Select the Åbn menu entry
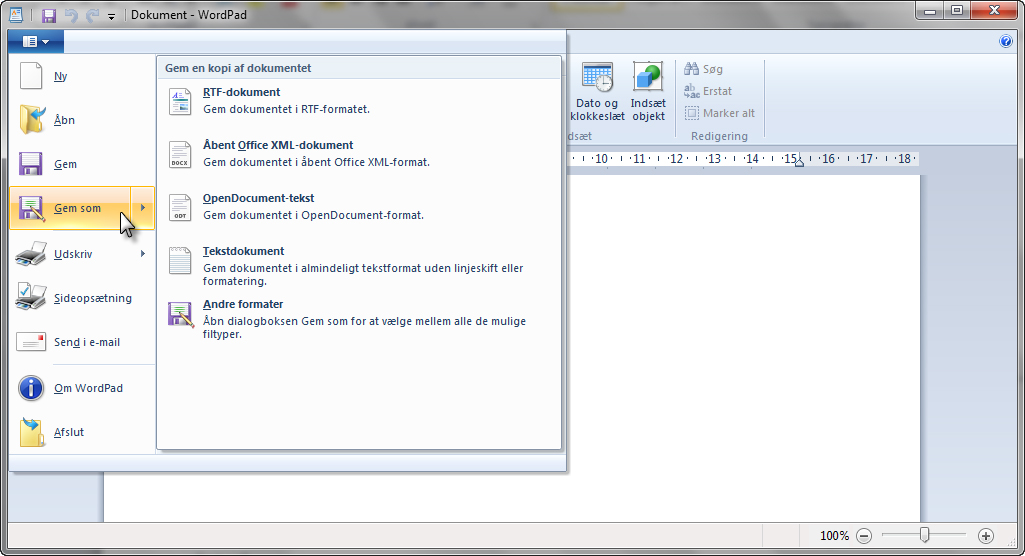Image resolution: width=1025 pixels, height=556 pixels. coord(82,120)
